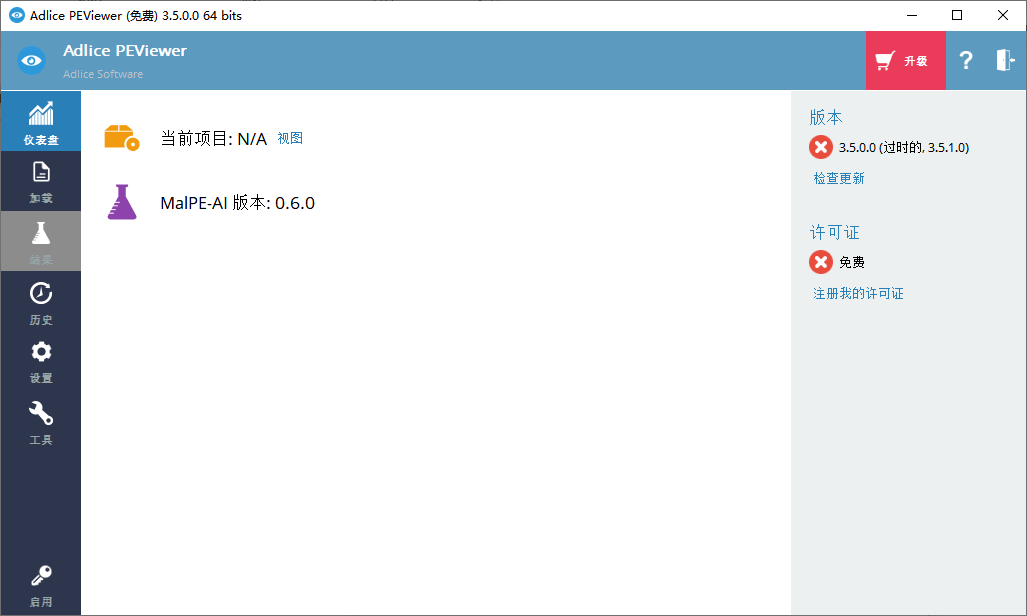Click the MalPE-AI 版本: 0.6.0 text
The height and width of the screenshot is (616, 1027).
tap(238, 203)
